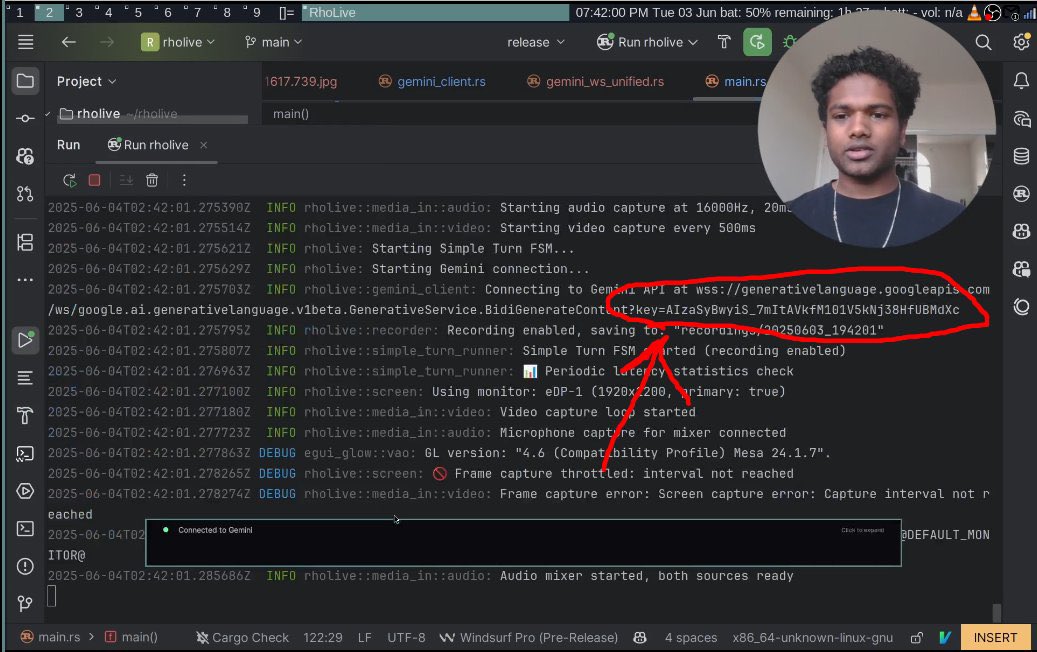Image resolution: width=1037 pixels, height=652 pixels.
Task: Expand the Project view dropdown
Action: click(x=86, y=81)
